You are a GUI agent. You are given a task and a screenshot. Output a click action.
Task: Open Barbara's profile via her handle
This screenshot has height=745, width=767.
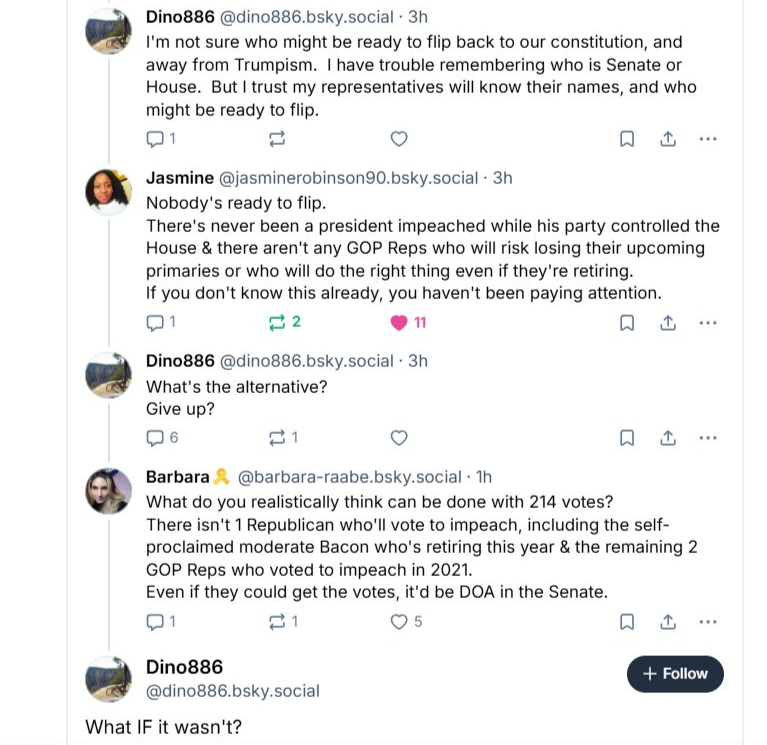349,477
